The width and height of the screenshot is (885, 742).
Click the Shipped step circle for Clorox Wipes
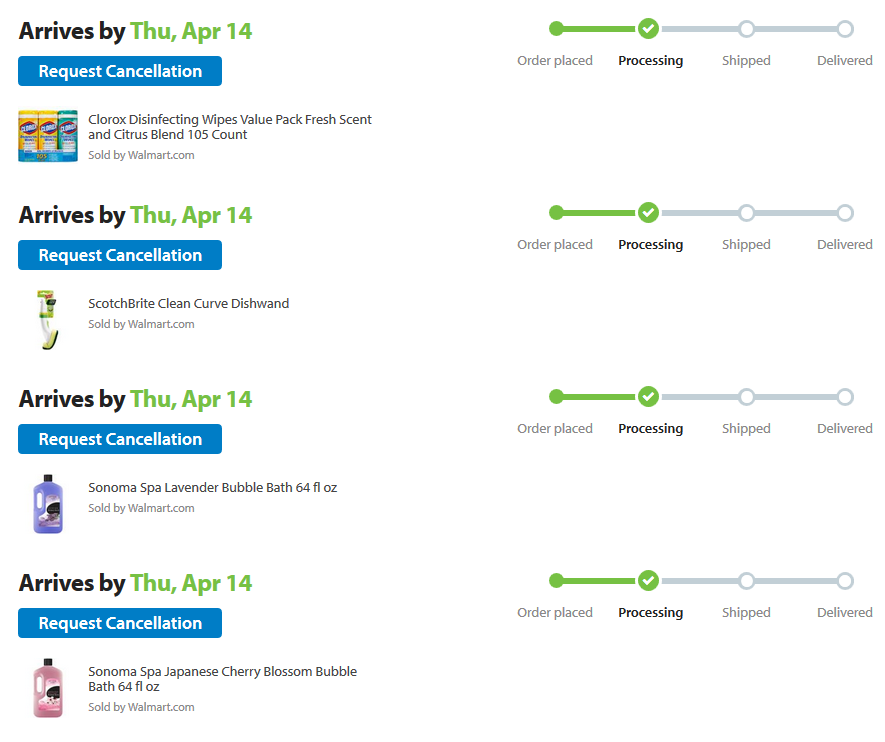point(746,29)
